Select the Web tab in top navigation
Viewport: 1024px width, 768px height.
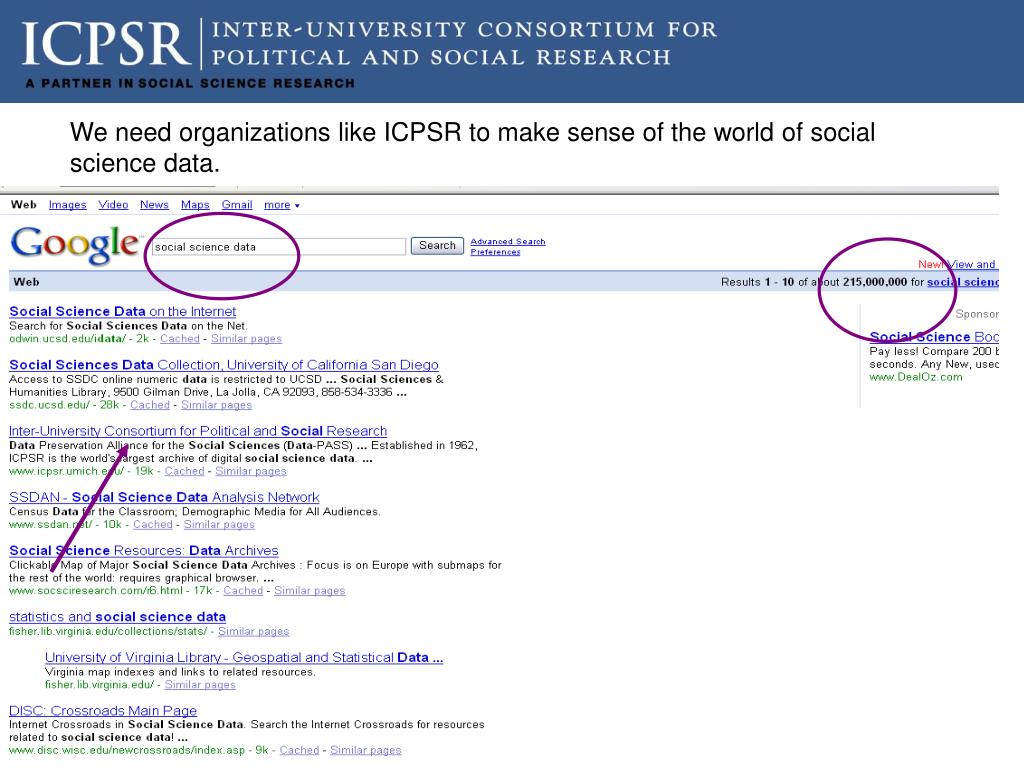24,205
